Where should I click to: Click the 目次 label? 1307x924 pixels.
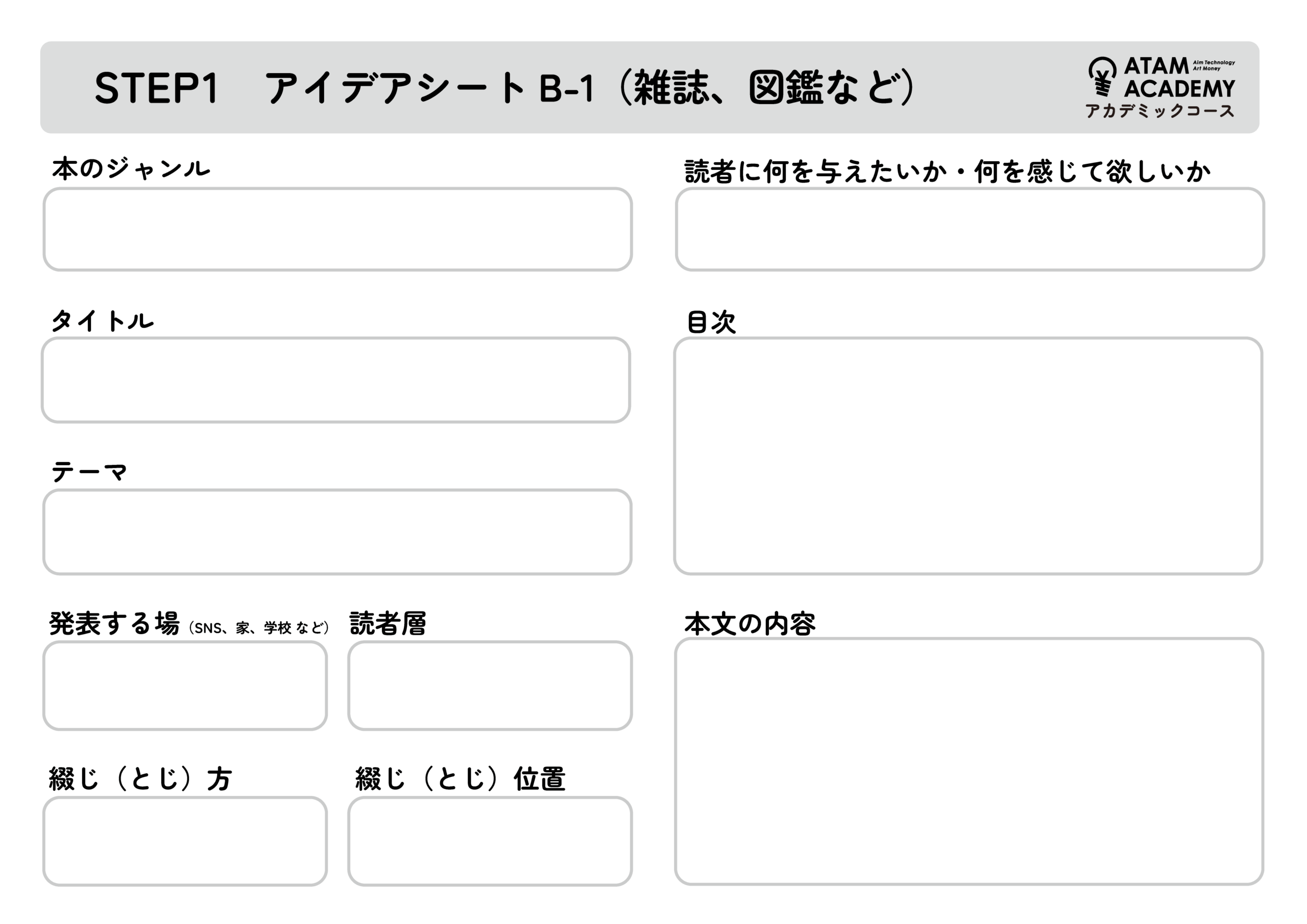712,322
